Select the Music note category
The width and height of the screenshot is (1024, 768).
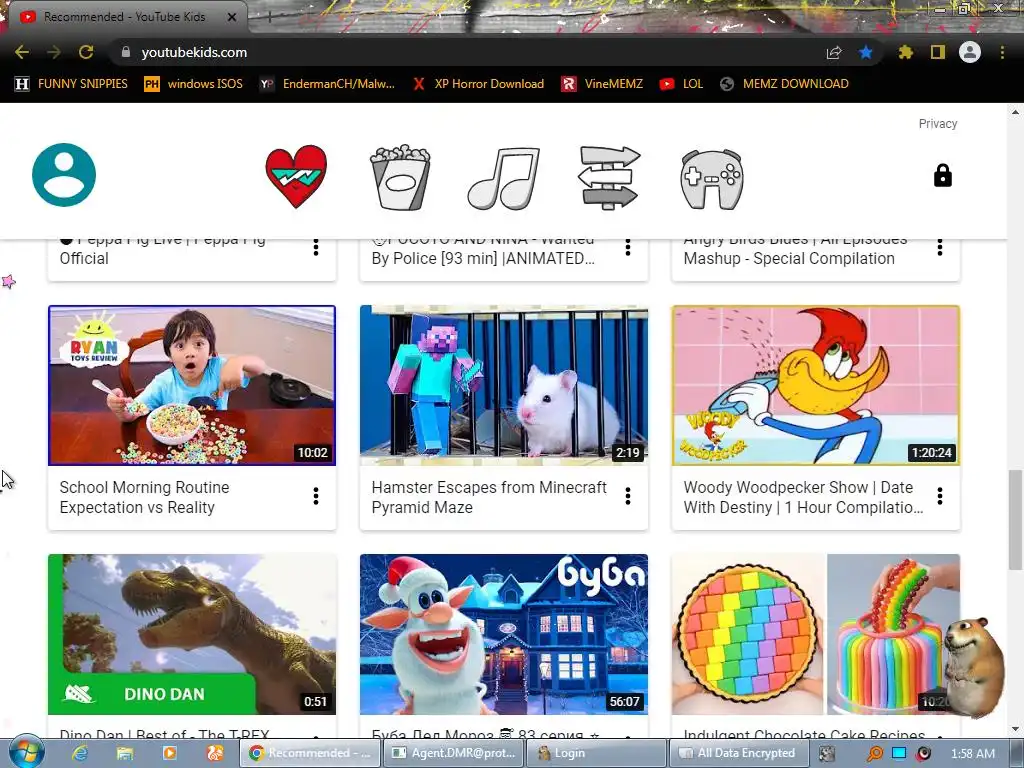pyautogui.click(x=504, y=178)
